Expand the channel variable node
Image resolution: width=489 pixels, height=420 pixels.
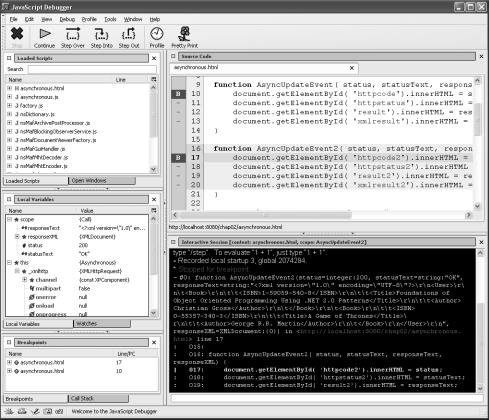[x=24, y=280]
